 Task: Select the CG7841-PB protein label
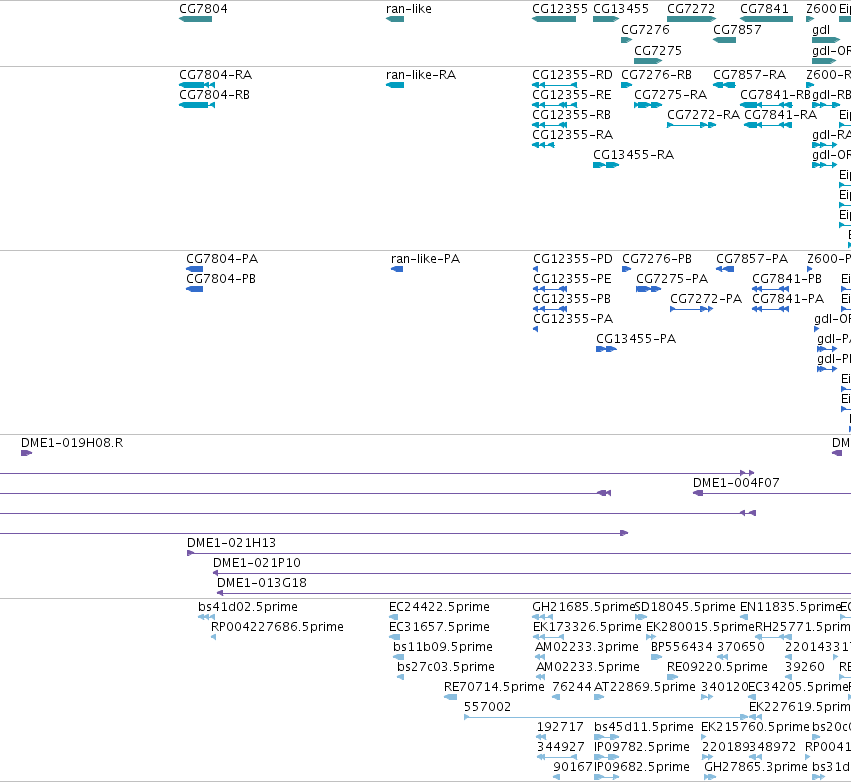787,278
